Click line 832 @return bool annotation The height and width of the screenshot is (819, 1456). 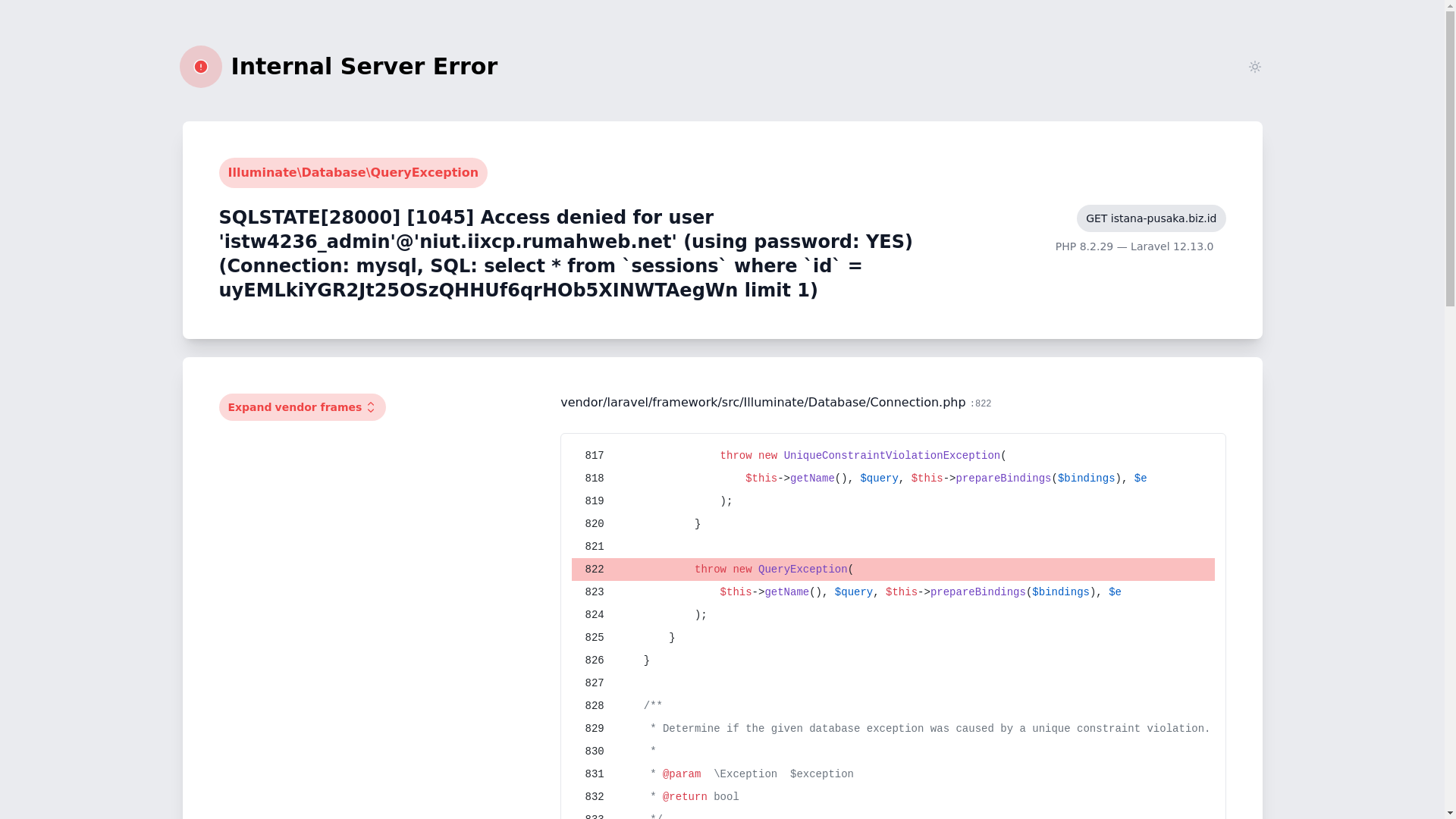click(893, 797)
